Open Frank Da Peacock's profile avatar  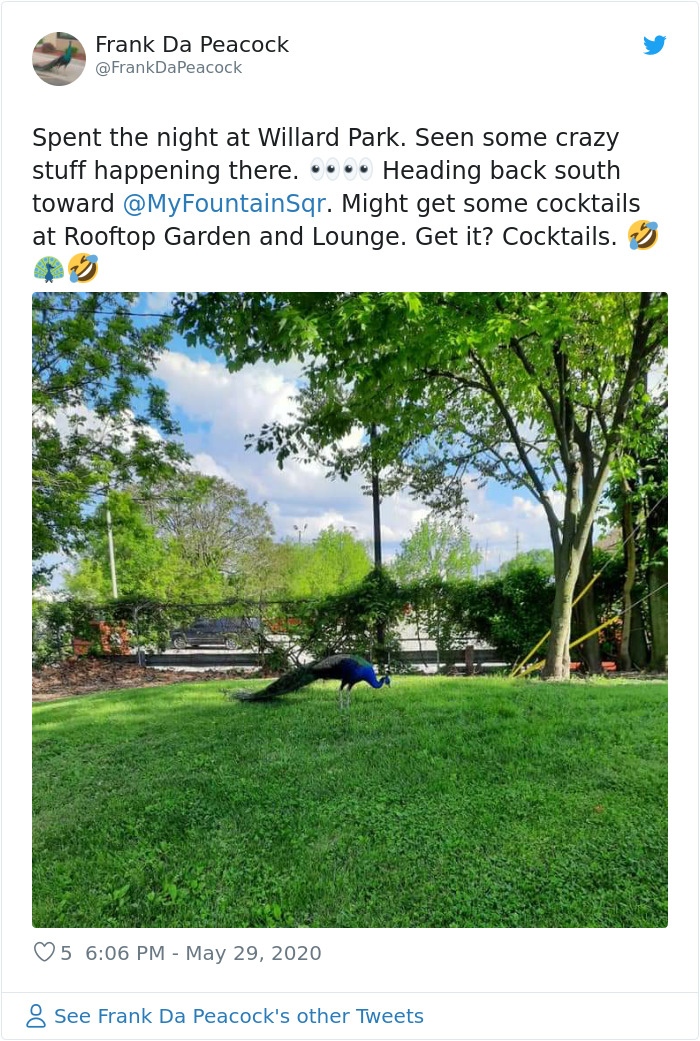pos(59,58)
